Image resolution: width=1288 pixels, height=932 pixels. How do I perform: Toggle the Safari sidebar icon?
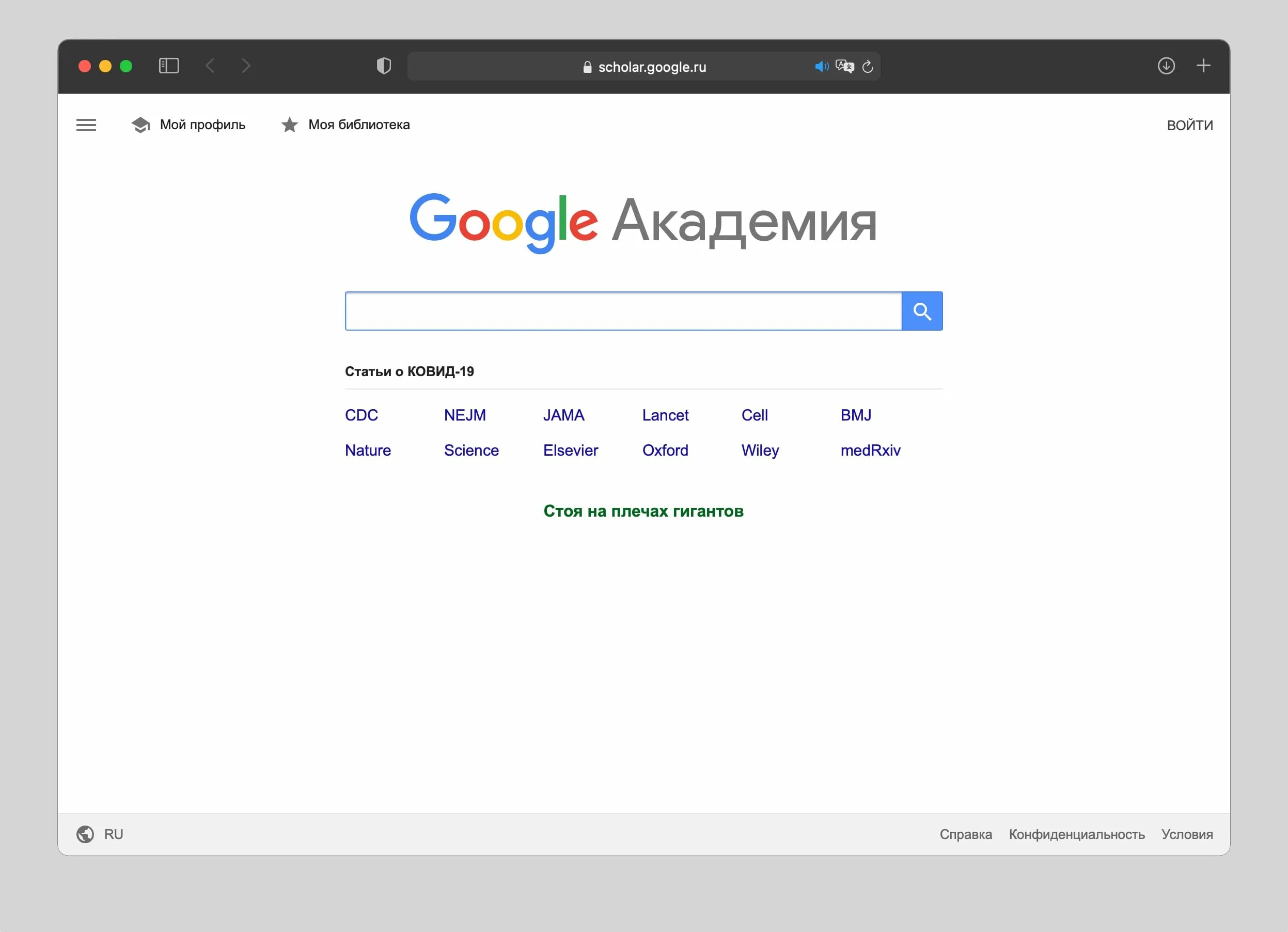pos(169,66)
